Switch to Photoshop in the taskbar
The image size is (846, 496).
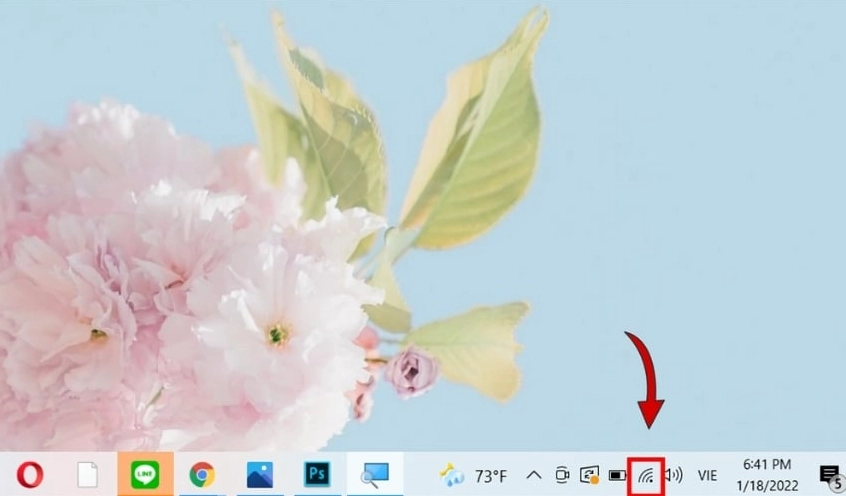(x=317, y=475)
